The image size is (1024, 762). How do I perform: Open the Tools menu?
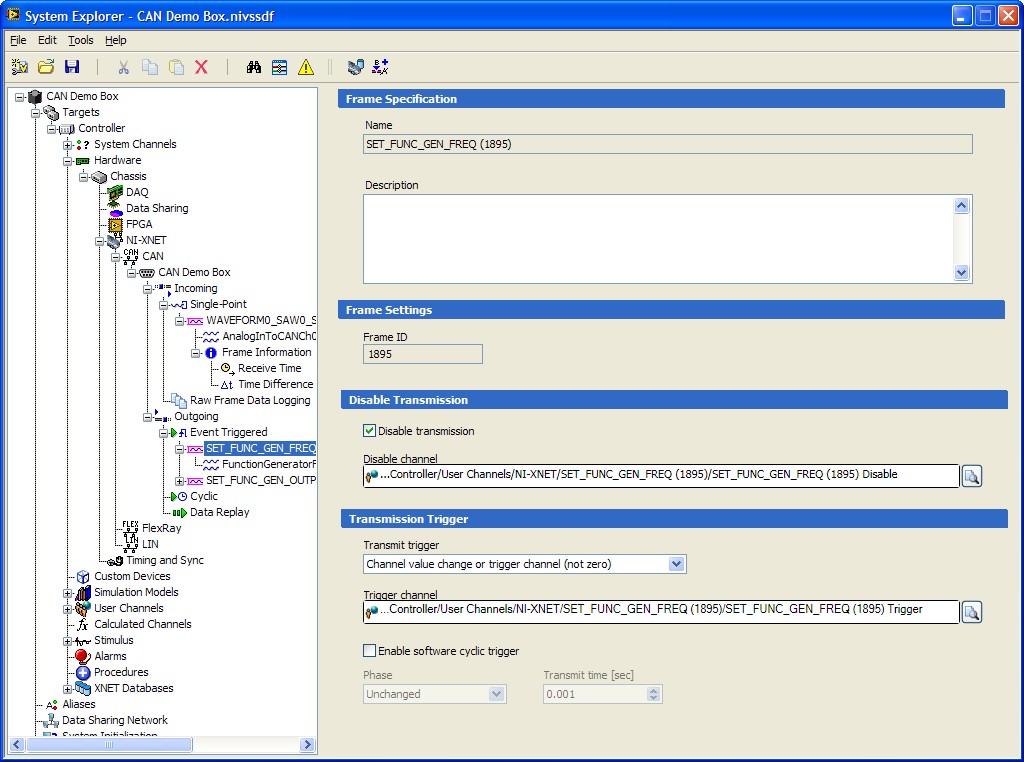click(81, 40)
